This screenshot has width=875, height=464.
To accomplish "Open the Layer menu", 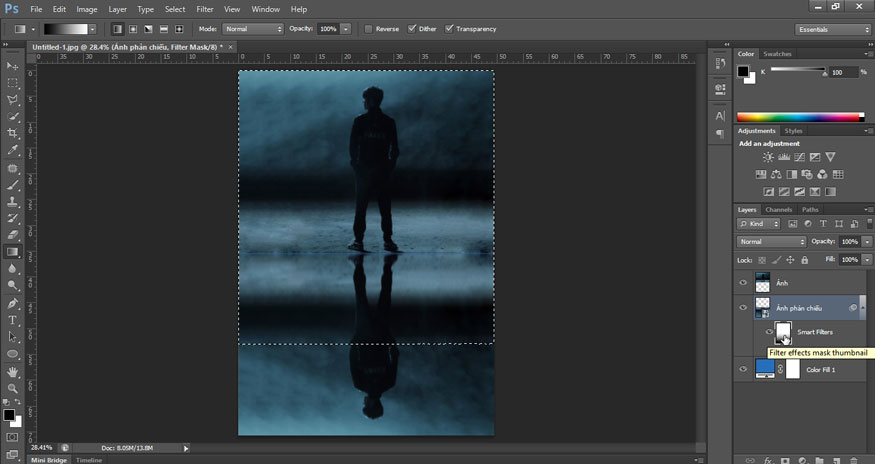I will pos(117,9).
